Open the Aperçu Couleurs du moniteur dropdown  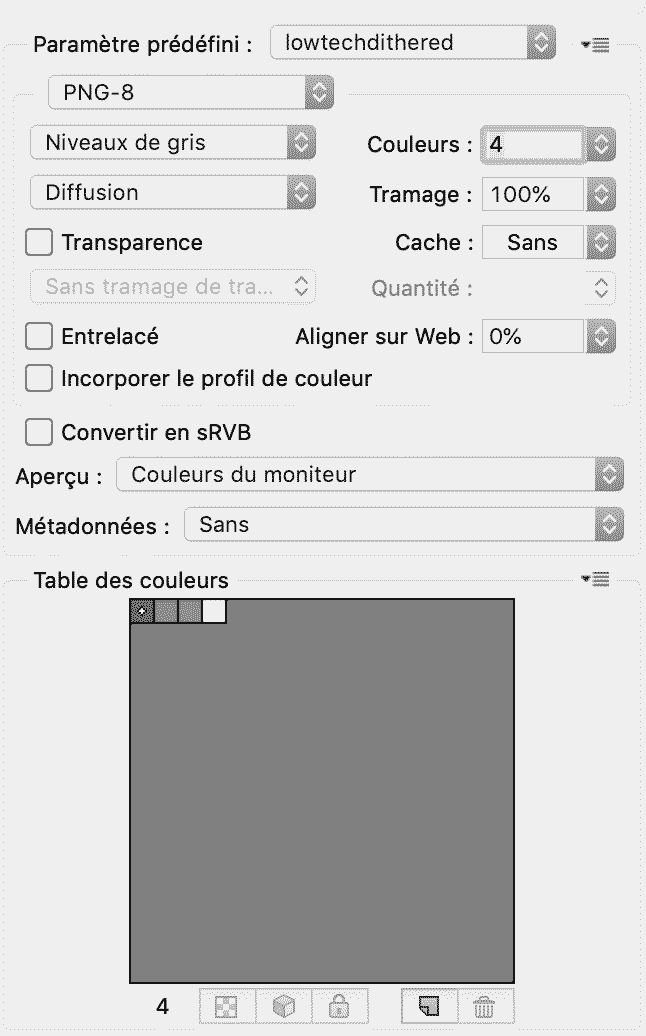[369, 475]
